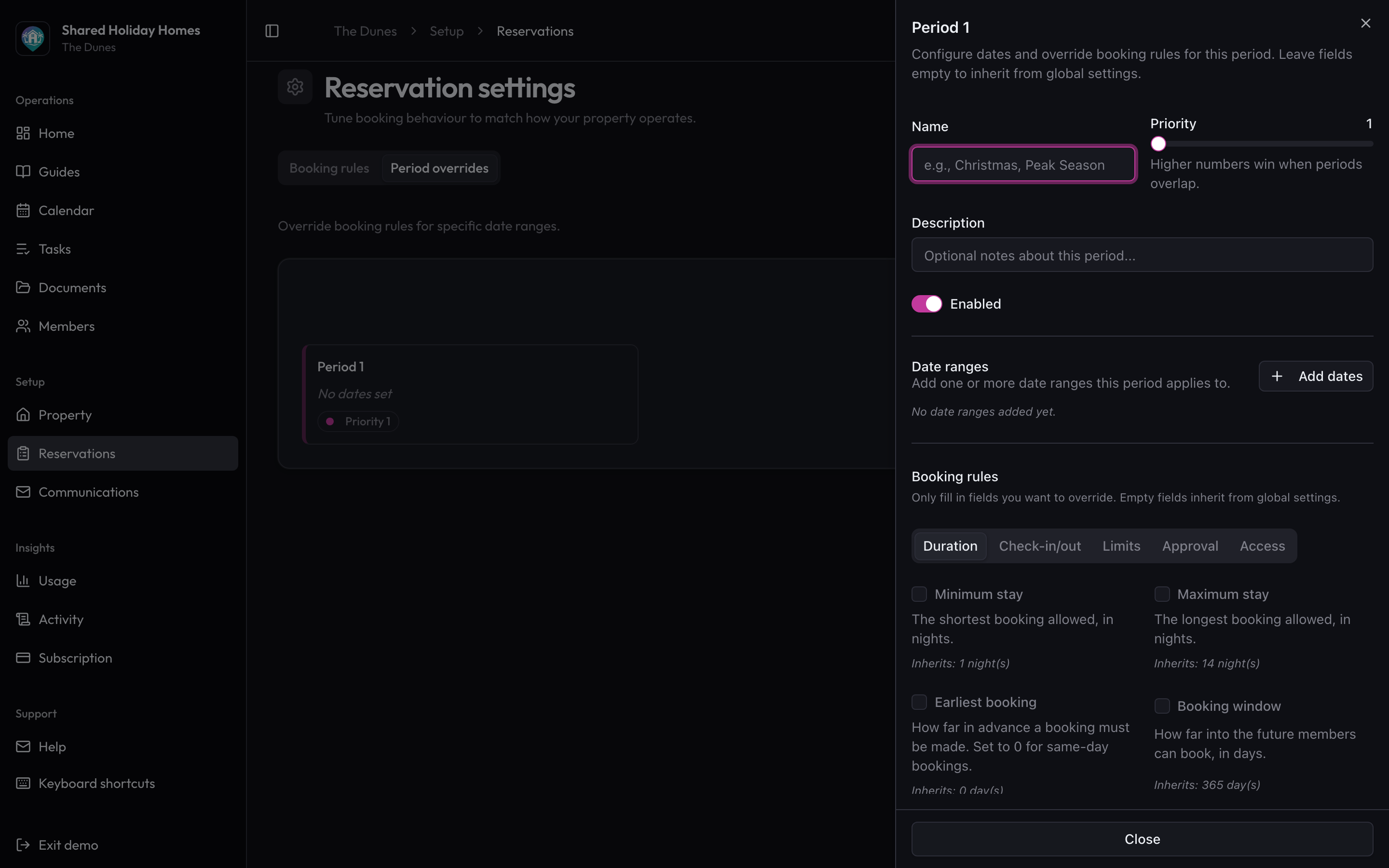Open Keyboard shortcuts icon
1389x868 pixels.
tap(23, 783)
